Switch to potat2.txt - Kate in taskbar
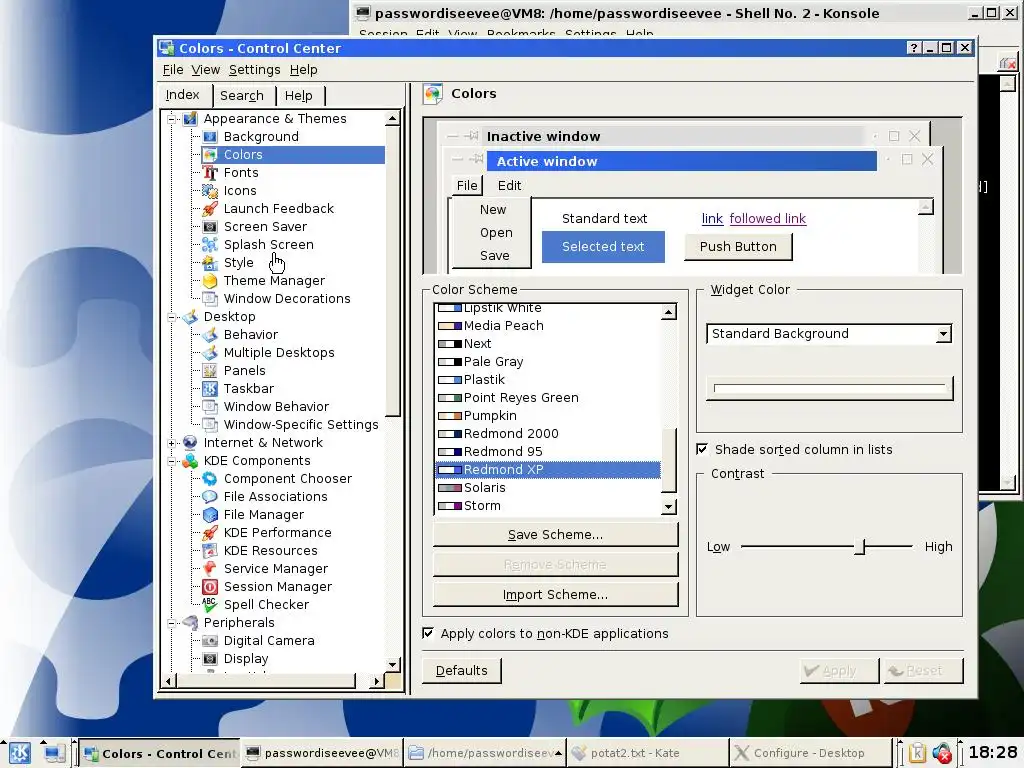 click(648, 753)
